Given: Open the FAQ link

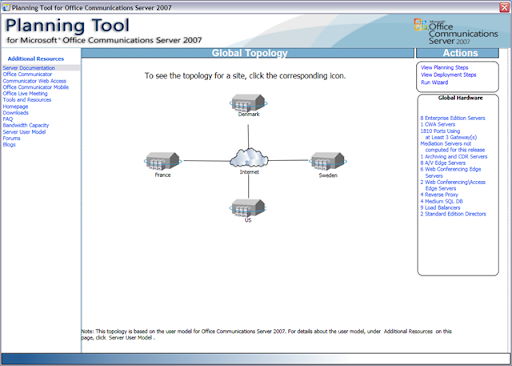Looking at the screenshot, I should [8, 119].
